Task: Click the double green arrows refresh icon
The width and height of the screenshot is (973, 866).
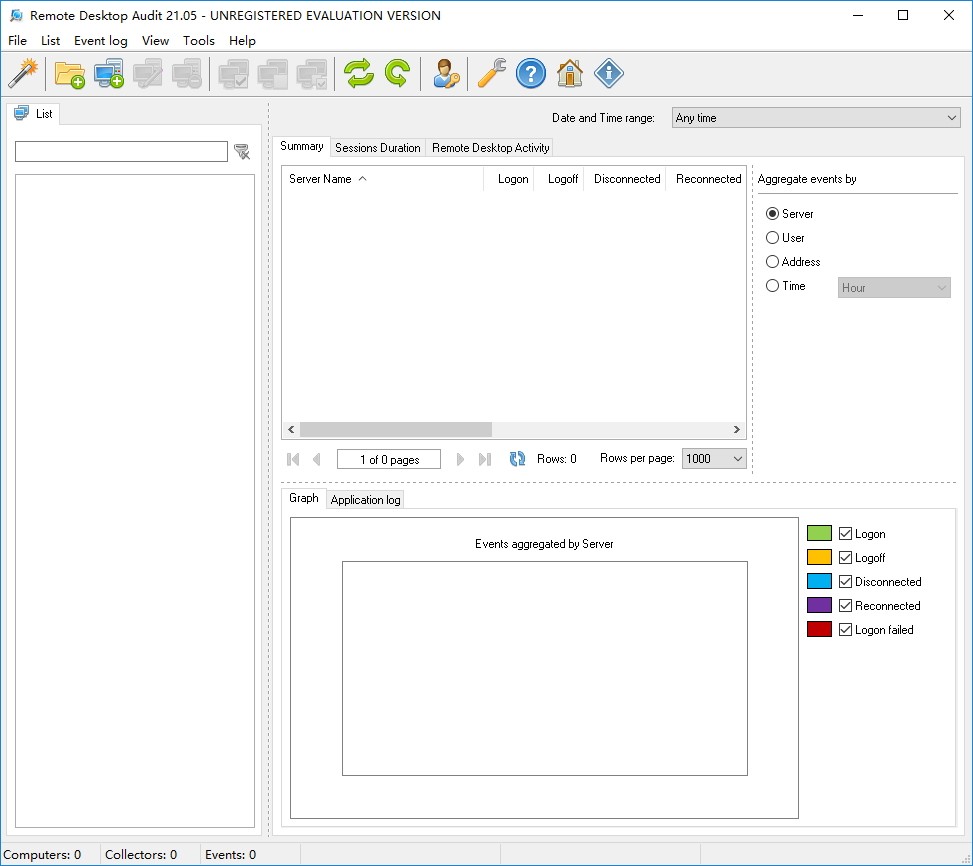Action: (x=359, y=74)
